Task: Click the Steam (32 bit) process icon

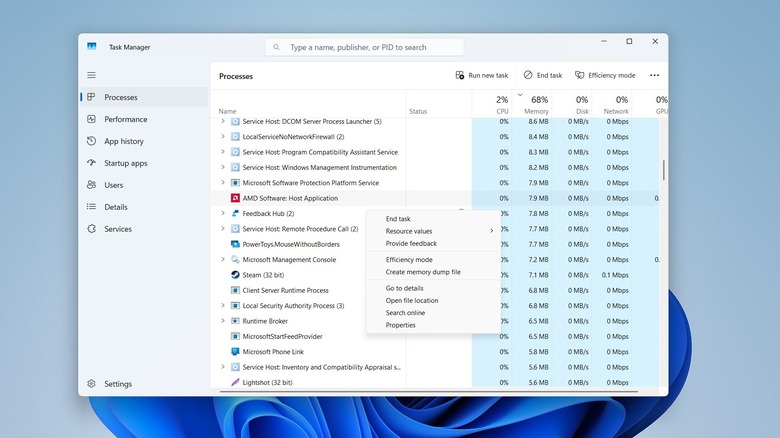Action: point(235,275)
